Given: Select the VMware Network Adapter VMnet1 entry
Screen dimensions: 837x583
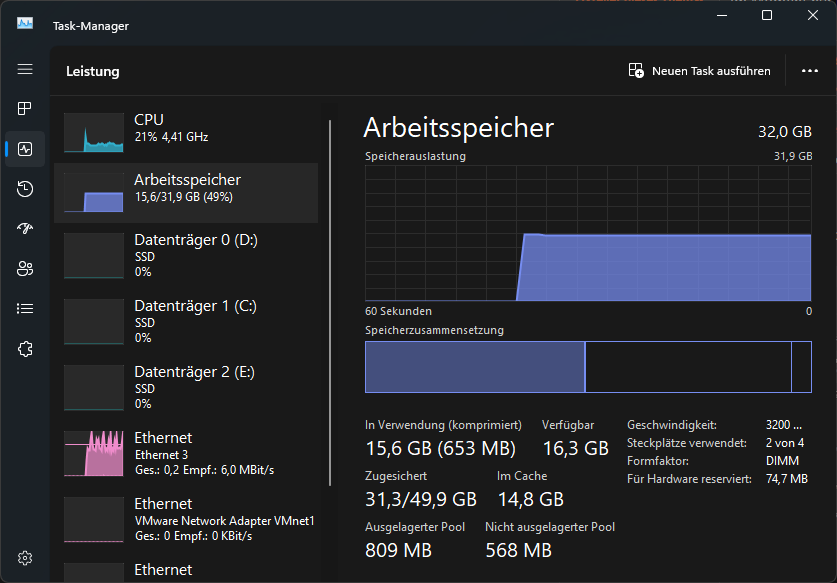Looking at the screenshot, I should click(186, 519).
